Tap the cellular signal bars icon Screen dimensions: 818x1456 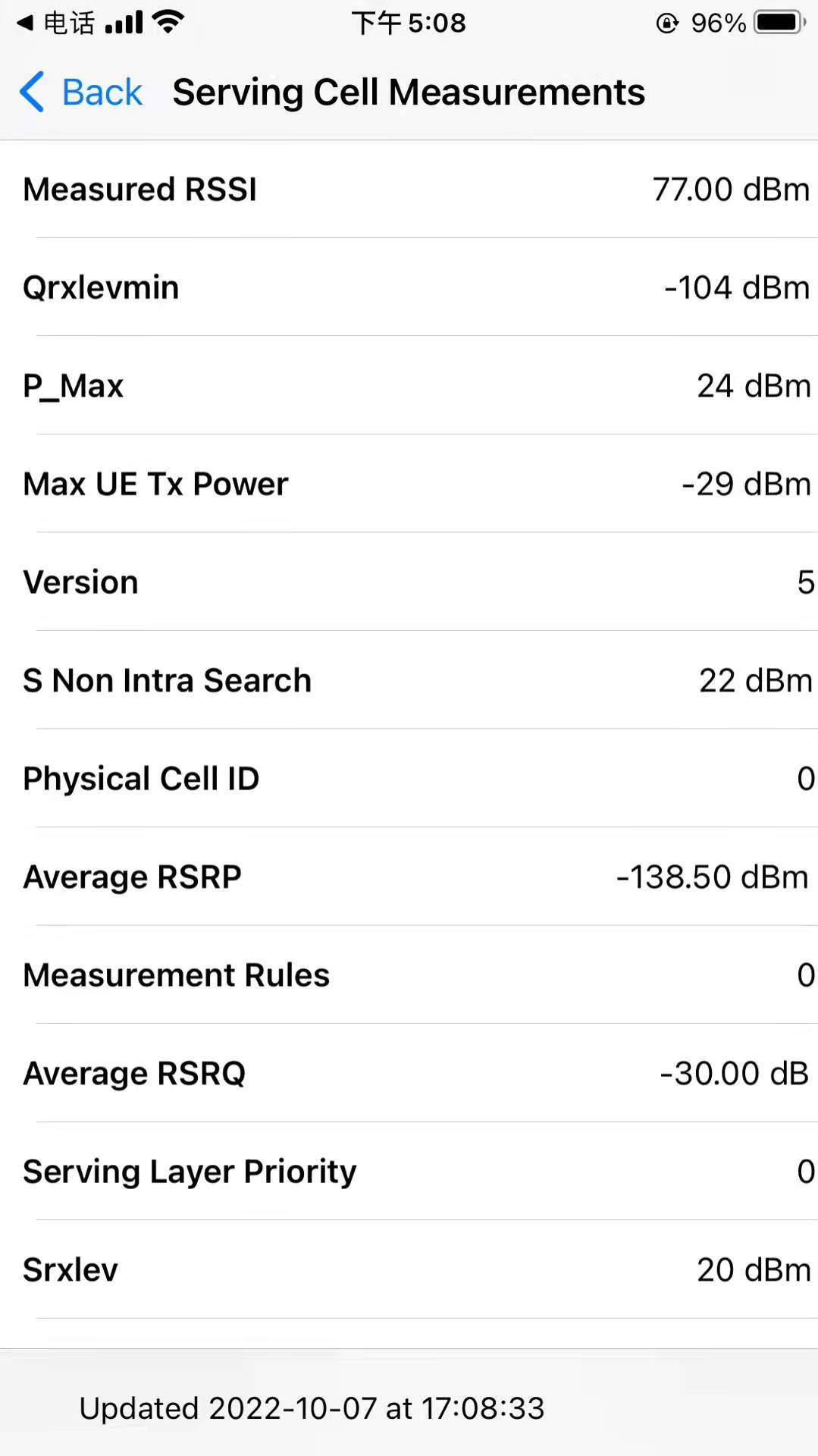click(x=124, y=23)
